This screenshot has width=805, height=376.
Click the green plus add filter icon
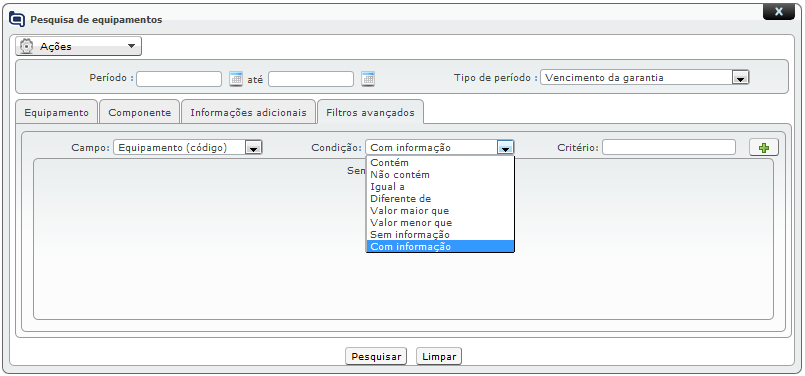[x=764, y=147]
